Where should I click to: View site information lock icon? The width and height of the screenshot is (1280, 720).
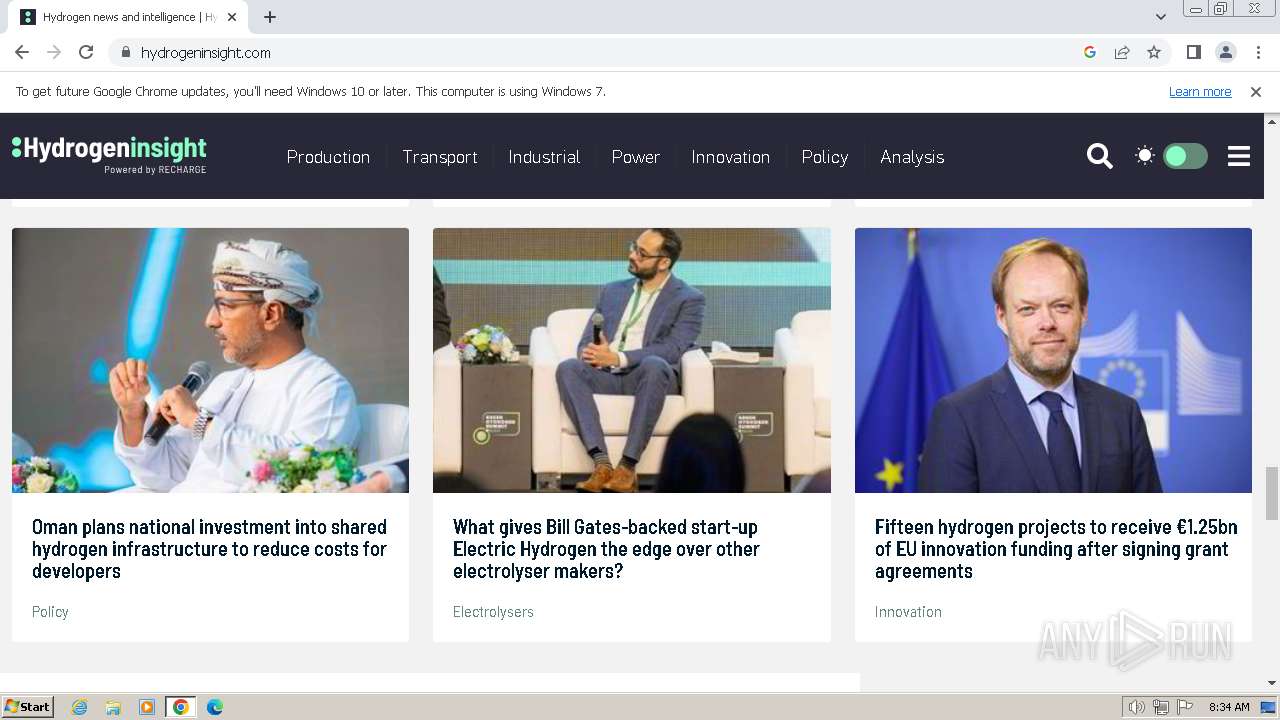click(x=125, y=52)
